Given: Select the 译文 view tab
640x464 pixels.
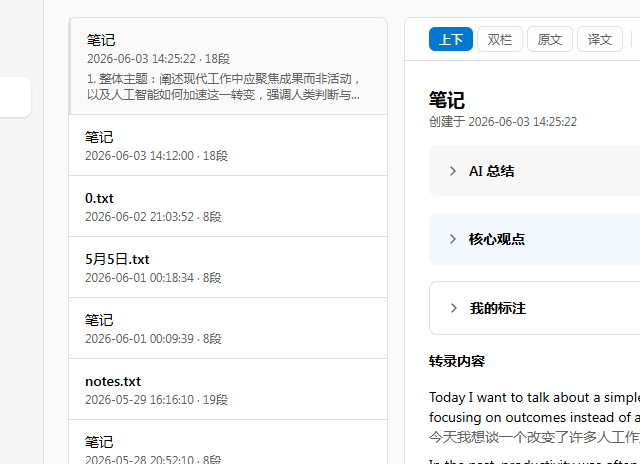Looking at the screenshot, I should pyautogui.click(x=600, y=39).
